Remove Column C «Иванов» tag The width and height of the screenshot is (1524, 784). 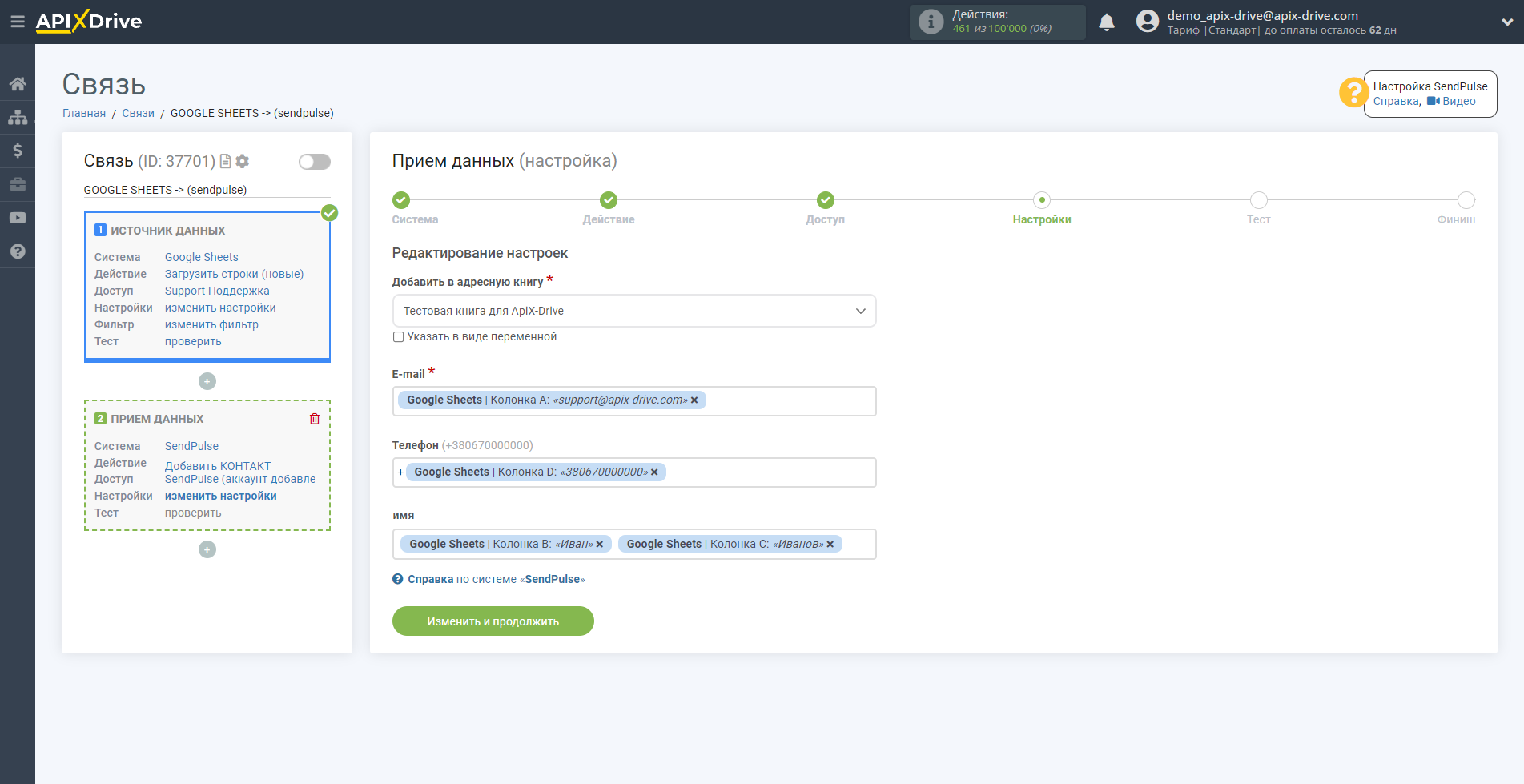pos(830,545)
